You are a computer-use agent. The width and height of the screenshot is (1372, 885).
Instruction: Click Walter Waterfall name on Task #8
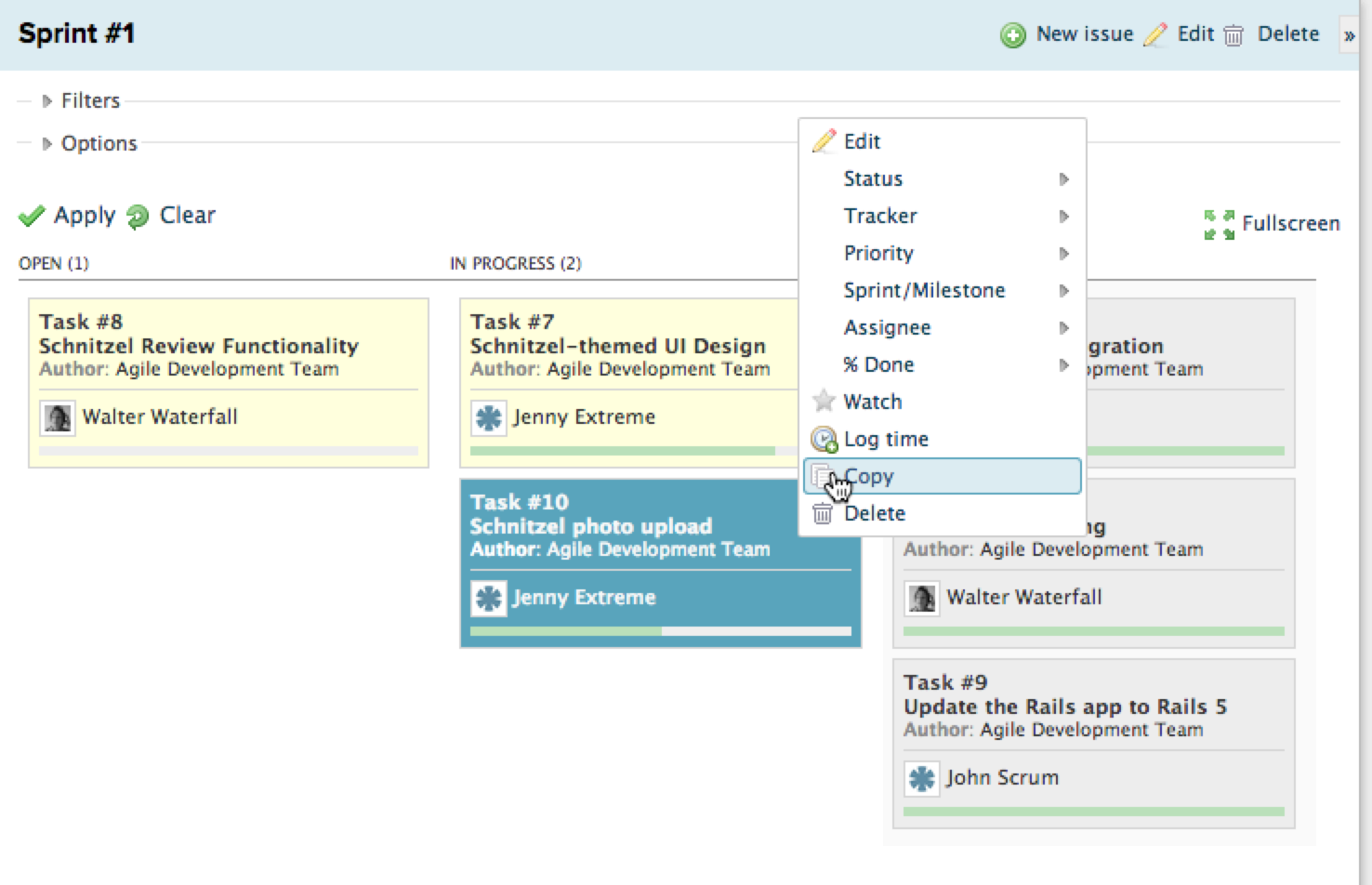tap(160, 417)
